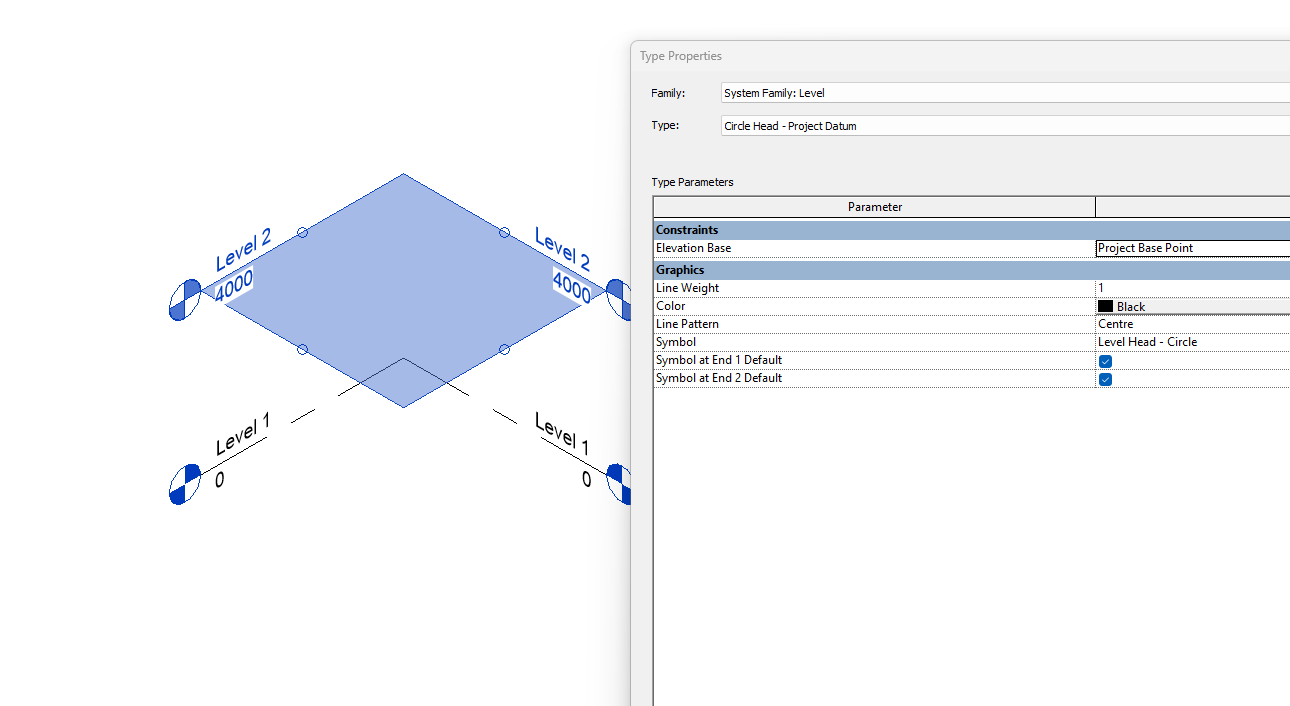The height and width of the screenshot is (706, 1290).
Task: Click the Type field showing Circle Head - Project Datum
Action: [900, 125]
